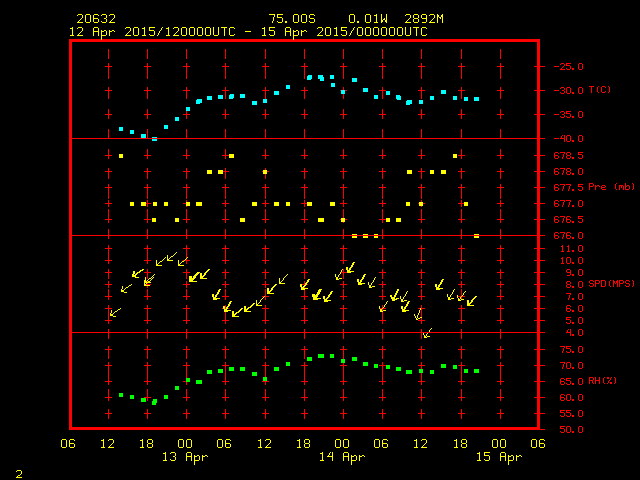This screenshot has width=640, height=480.
Task: Select the -40.0 temperature tick value
Action: point(569,139)
